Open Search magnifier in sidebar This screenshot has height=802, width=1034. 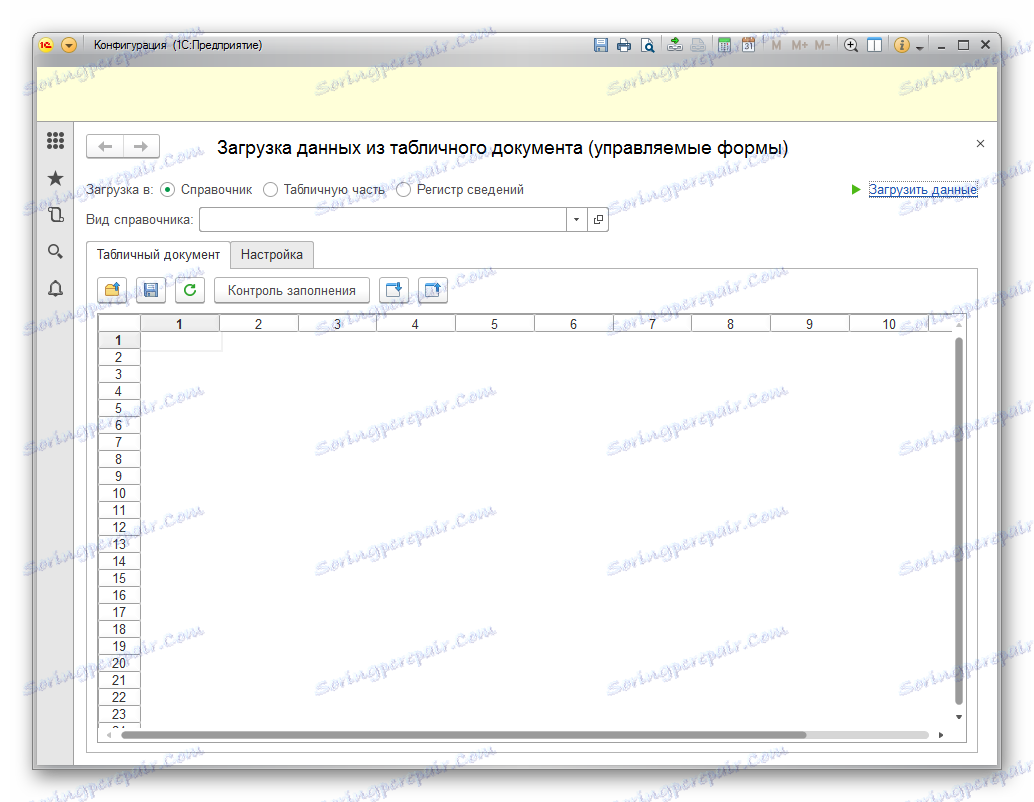[55, 251]
